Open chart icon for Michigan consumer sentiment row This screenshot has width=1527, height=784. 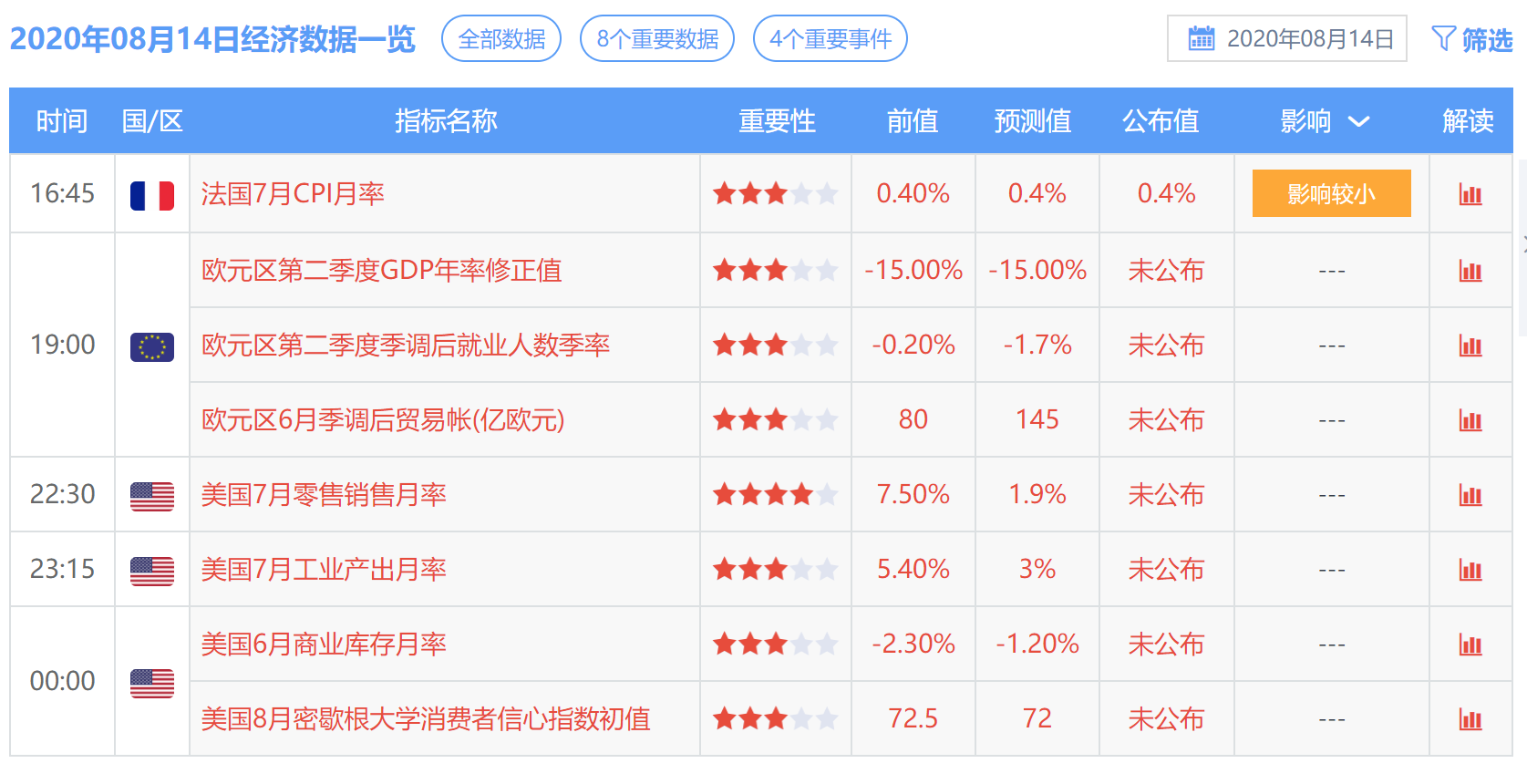pos(1470,719)
